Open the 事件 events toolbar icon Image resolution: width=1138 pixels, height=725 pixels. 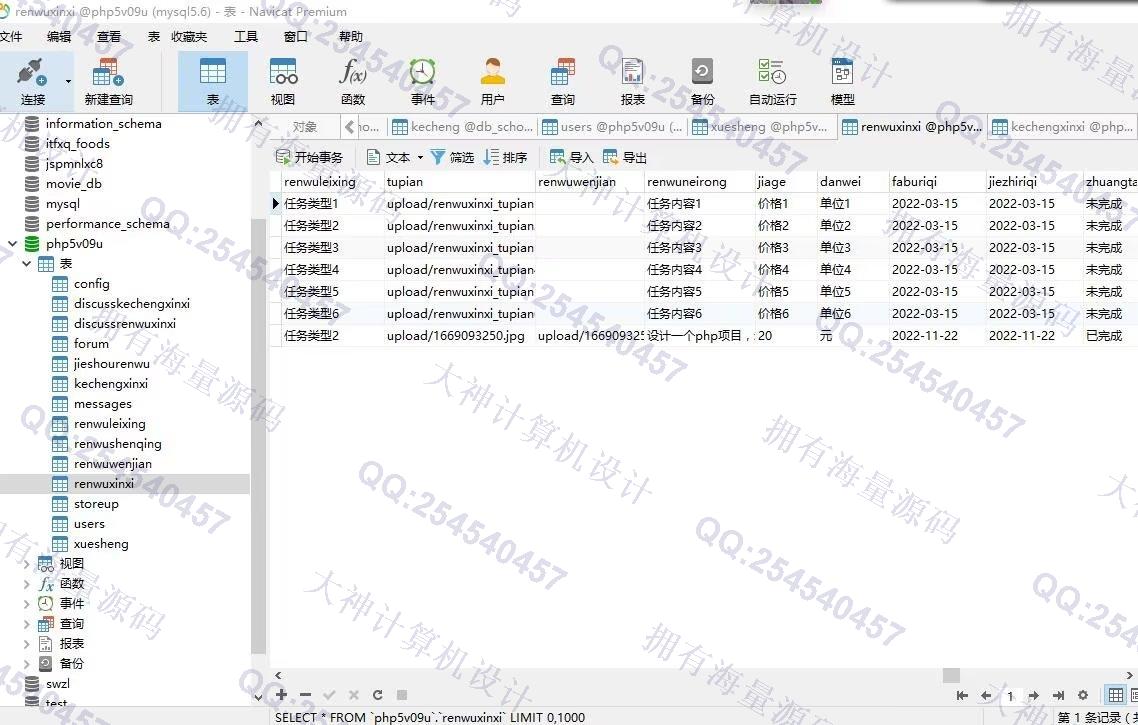click(x=422, y=81)
